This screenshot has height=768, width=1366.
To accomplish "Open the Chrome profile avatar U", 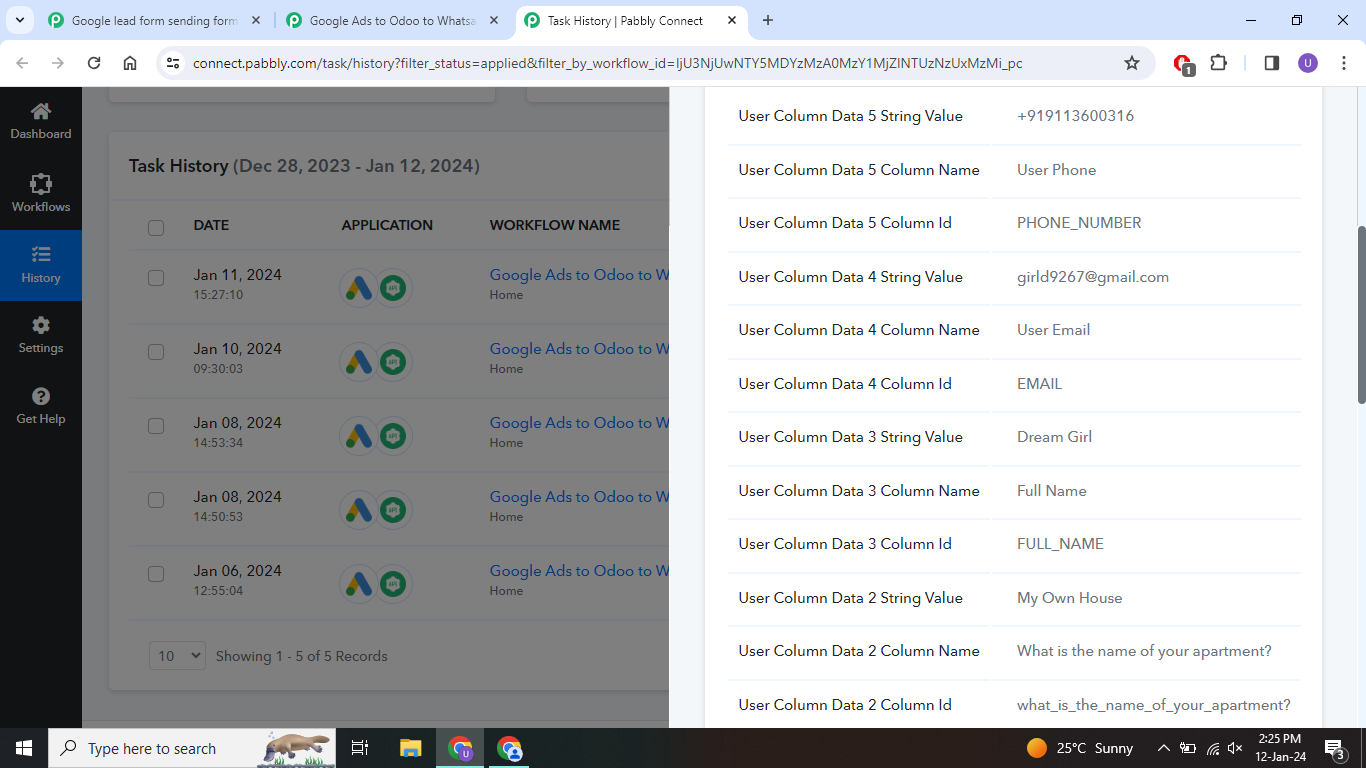I will tap(1308, 63).
